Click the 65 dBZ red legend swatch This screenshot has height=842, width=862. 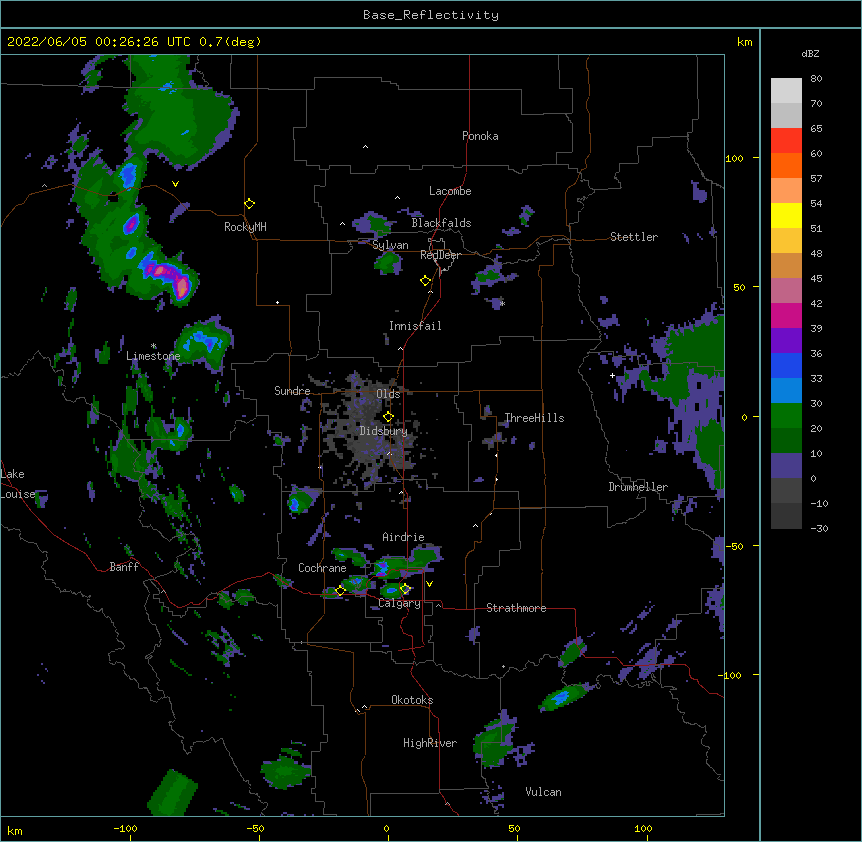(x=786, y=141)
